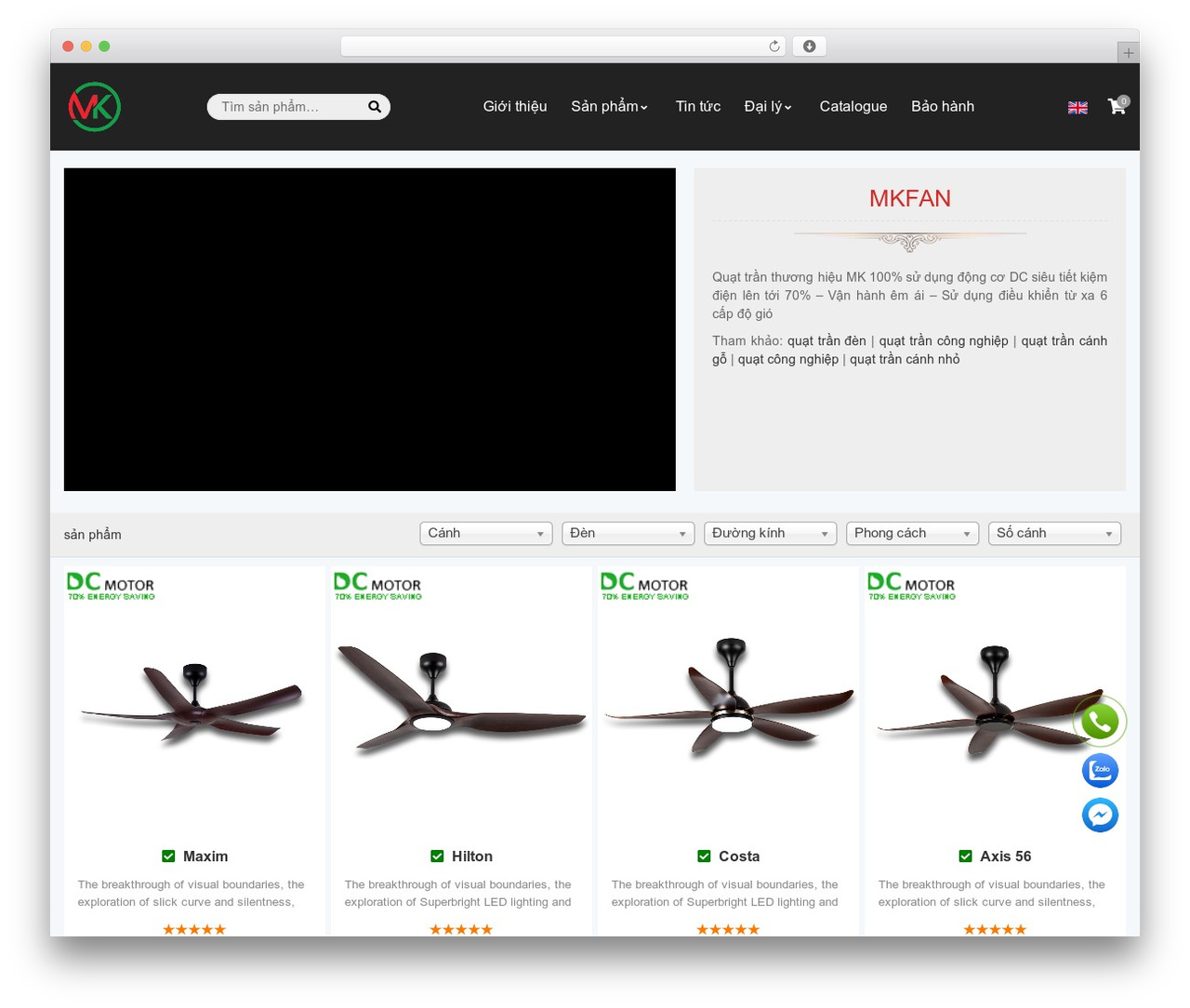The width and height of the screenshot is (1190, 1008).
Task: Click the green phone call button
Action: point(1100,722)
